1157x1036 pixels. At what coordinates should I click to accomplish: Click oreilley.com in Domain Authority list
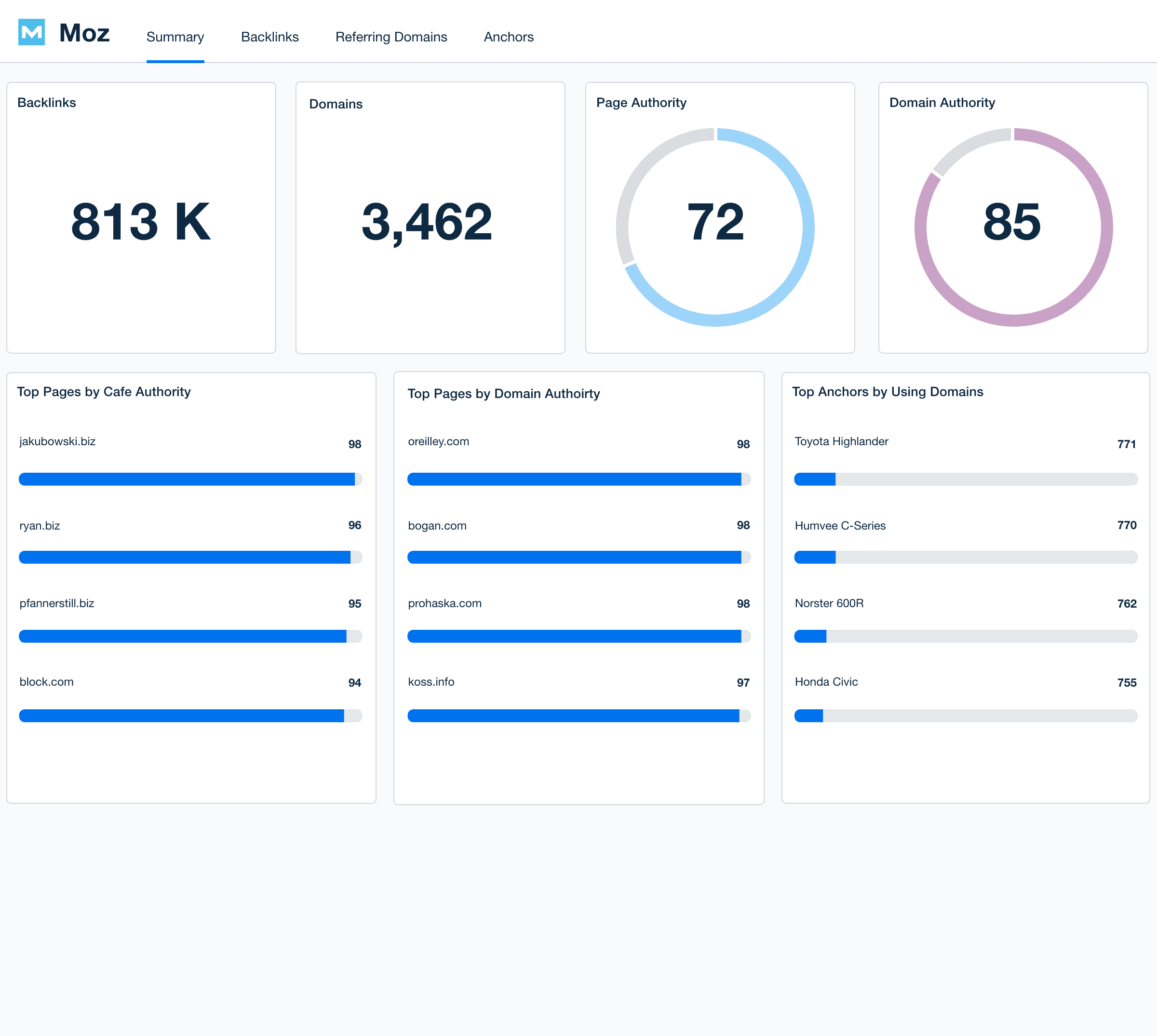(438, 441)
